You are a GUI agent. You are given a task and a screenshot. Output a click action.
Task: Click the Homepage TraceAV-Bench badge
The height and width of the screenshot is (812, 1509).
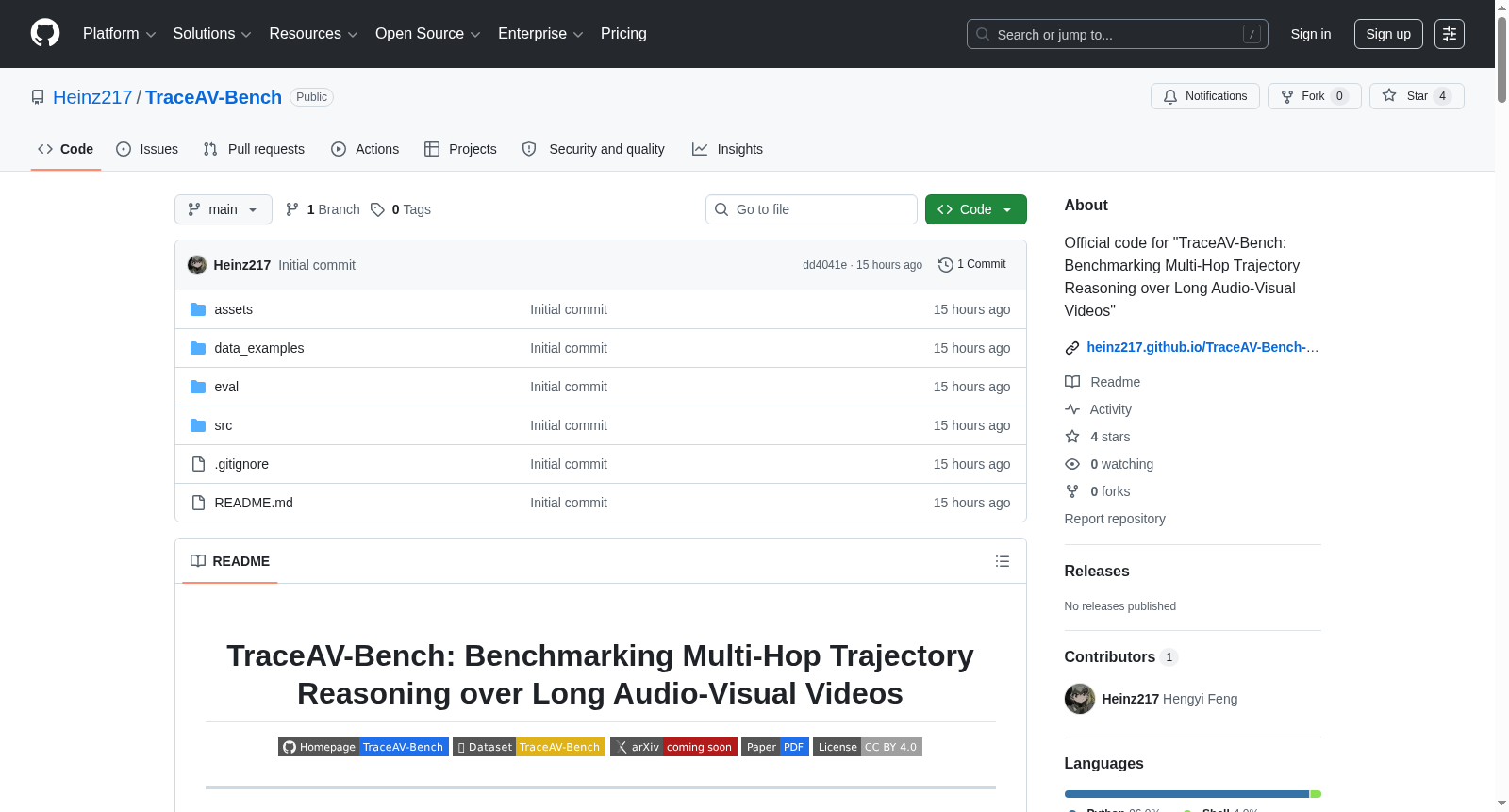coord(363,747)
